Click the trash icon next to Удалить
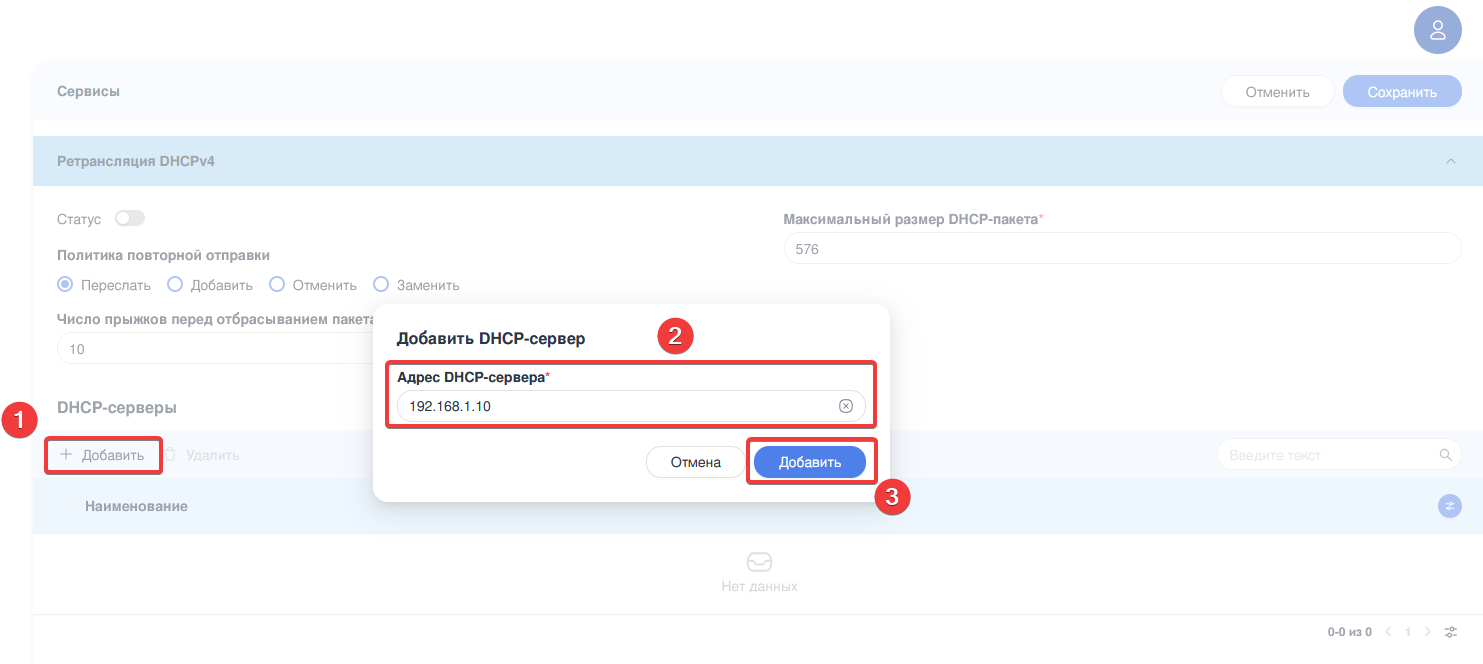The height and width of the screenshot is (664, 1483). [x=170, y=455]
